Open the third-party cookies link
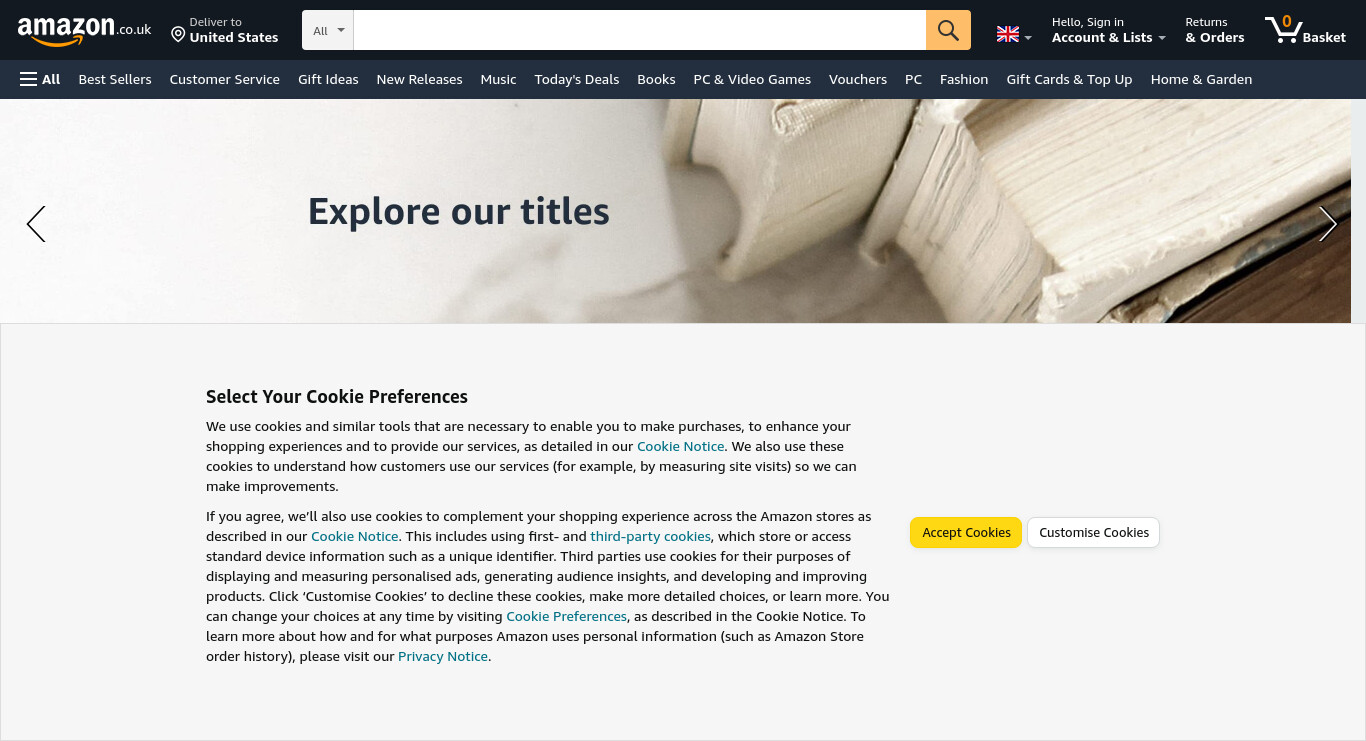This screenshot has width=1366, height=741. pos(650,536)
